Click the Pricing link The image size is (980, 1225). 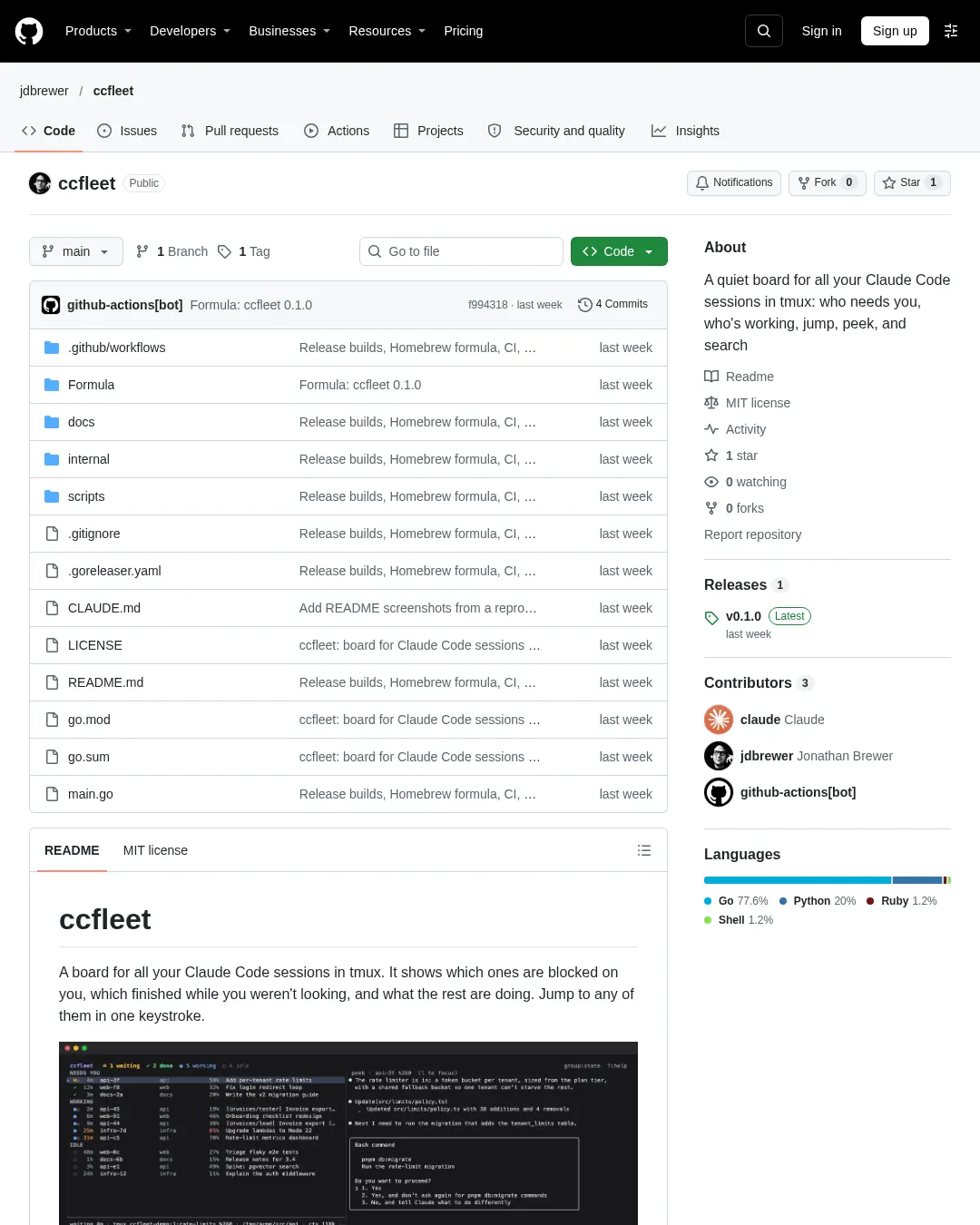(x=463, y=31)
